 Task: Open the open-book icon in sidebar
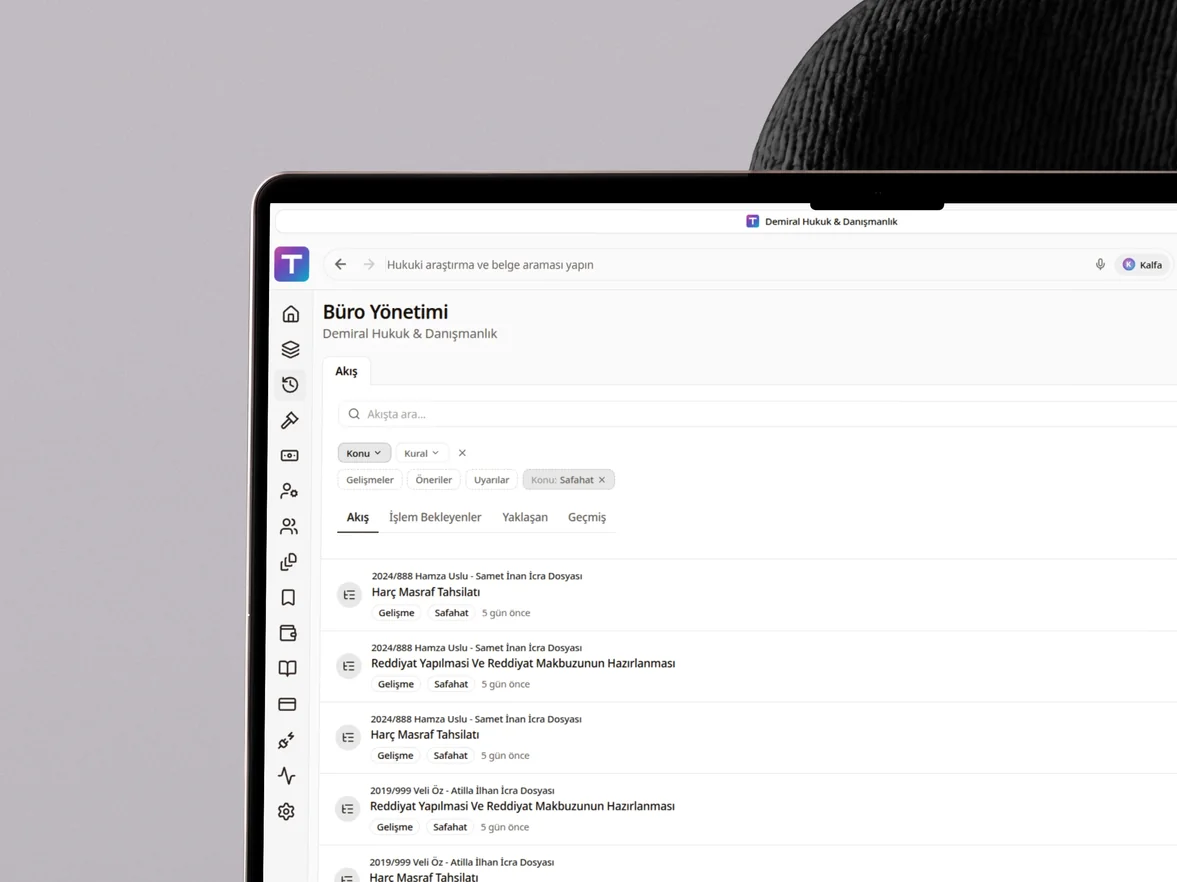pos(287,668)
